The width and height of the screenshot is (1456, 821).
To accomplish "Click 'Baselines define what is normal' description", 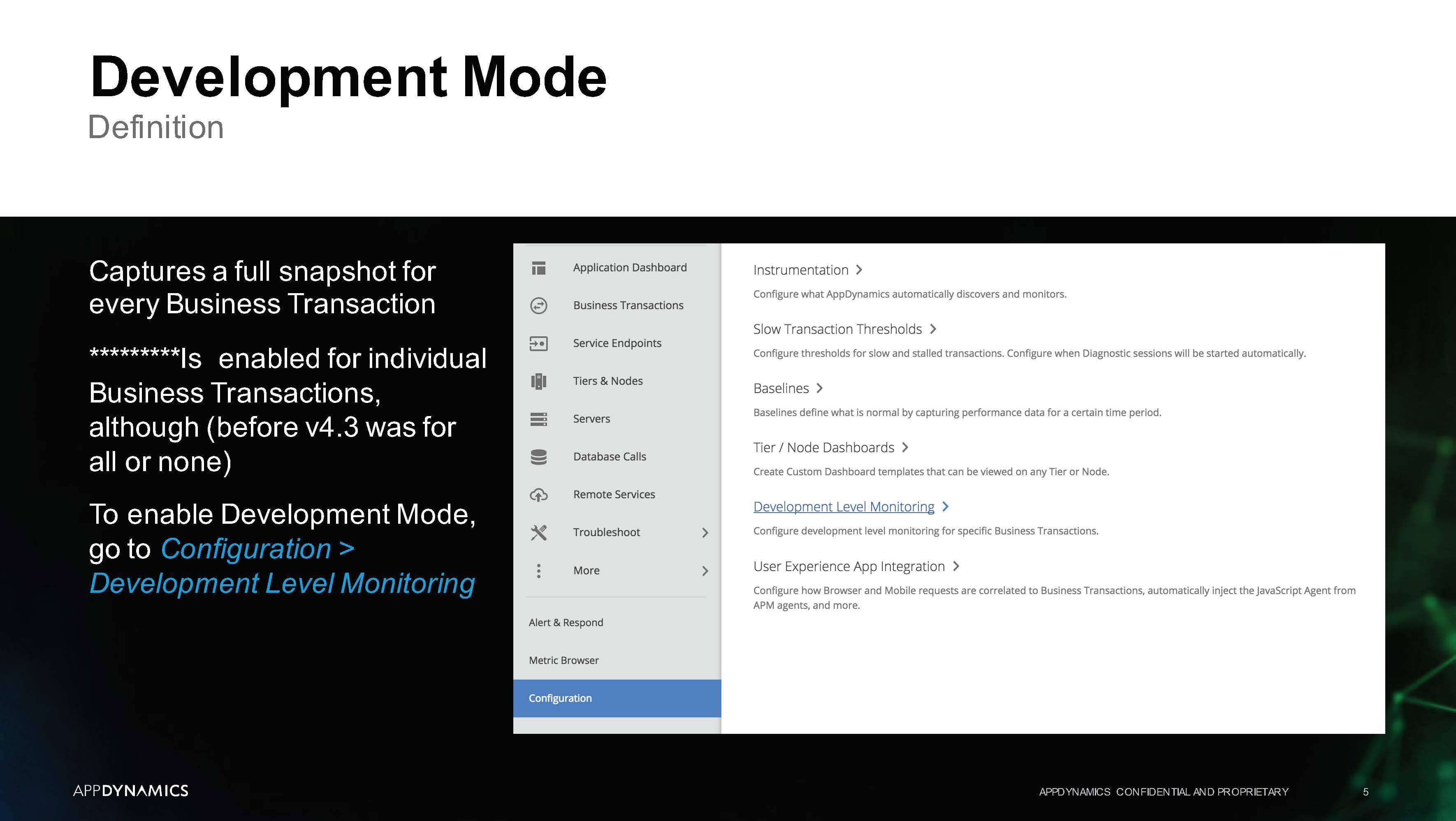I will coord(957,412).
